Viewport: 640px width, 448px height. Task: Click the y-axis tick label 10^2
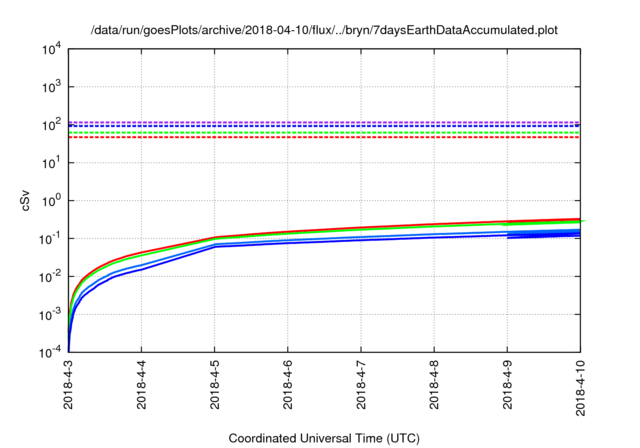(51, 124)
